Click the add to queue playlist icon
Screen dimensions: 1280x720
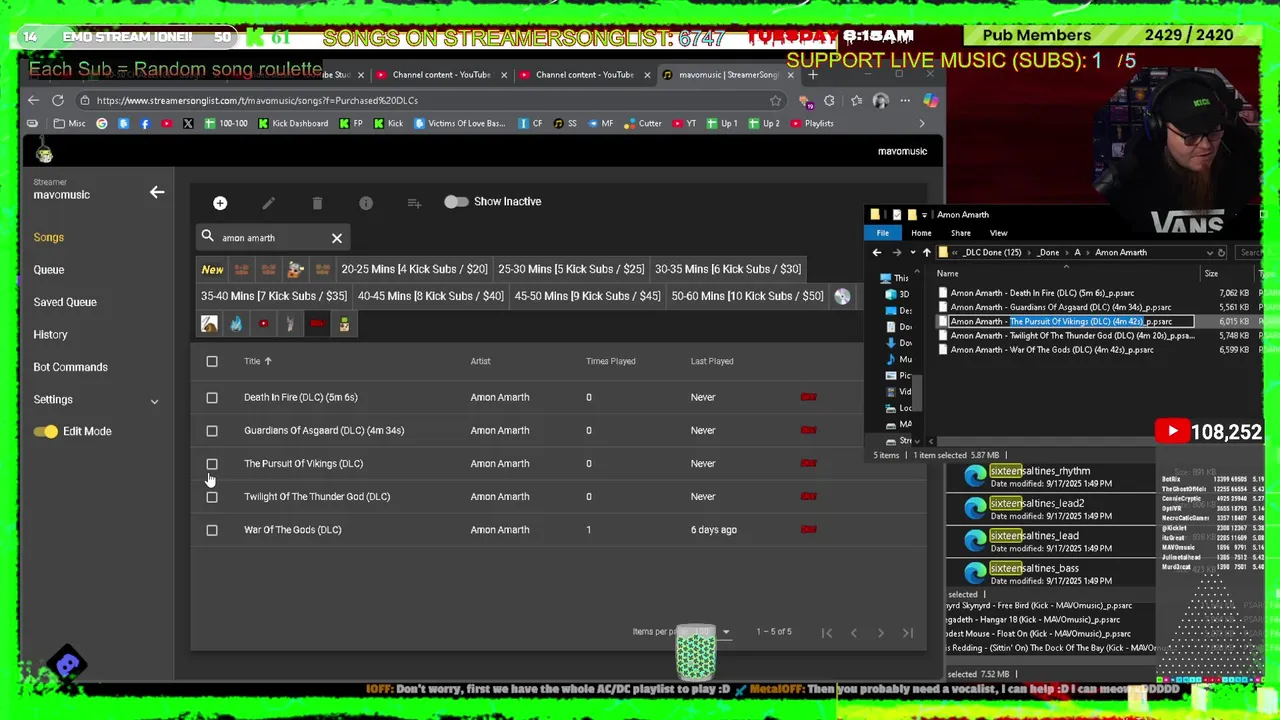point(414,203)
